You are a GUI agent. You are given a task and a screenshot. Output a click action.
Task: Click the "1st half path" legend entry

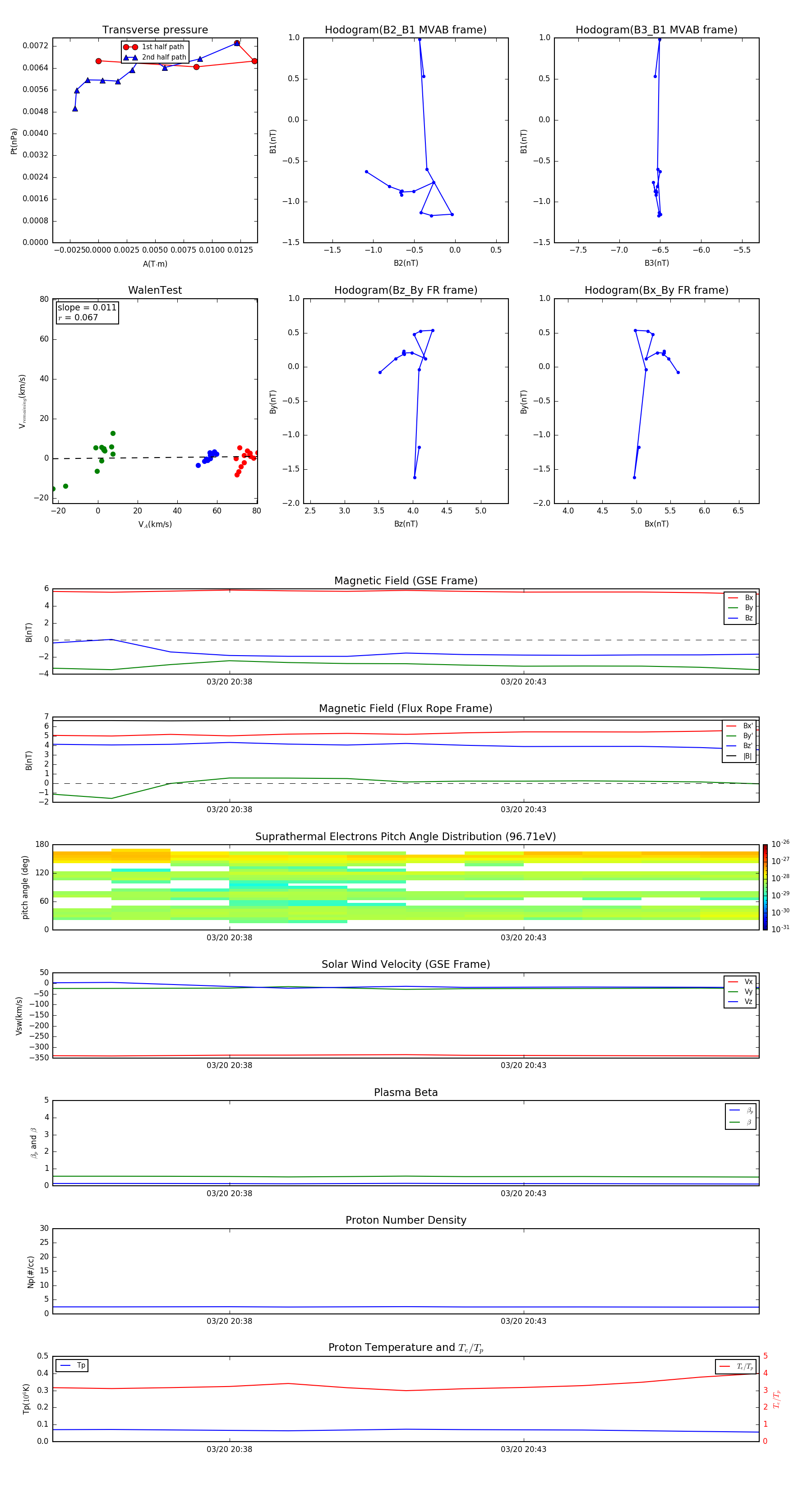pos(154,47)
